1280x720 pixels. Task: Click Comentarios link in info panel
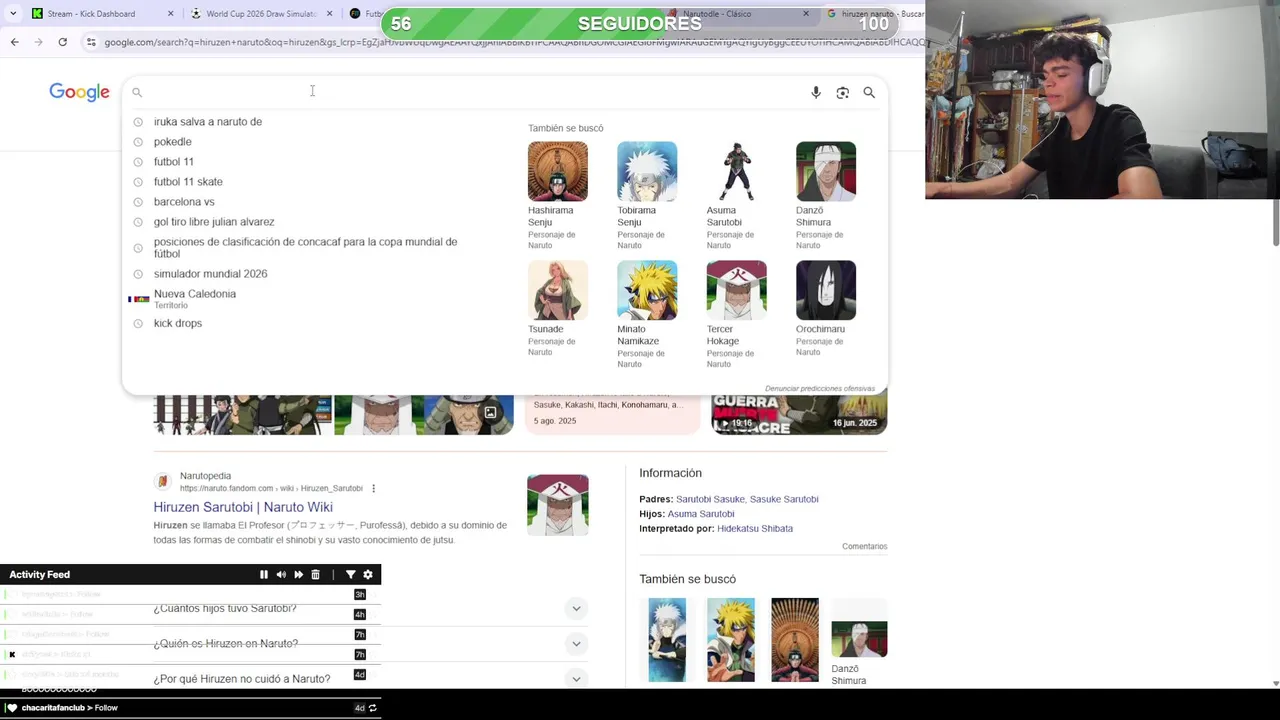[864, 547]
